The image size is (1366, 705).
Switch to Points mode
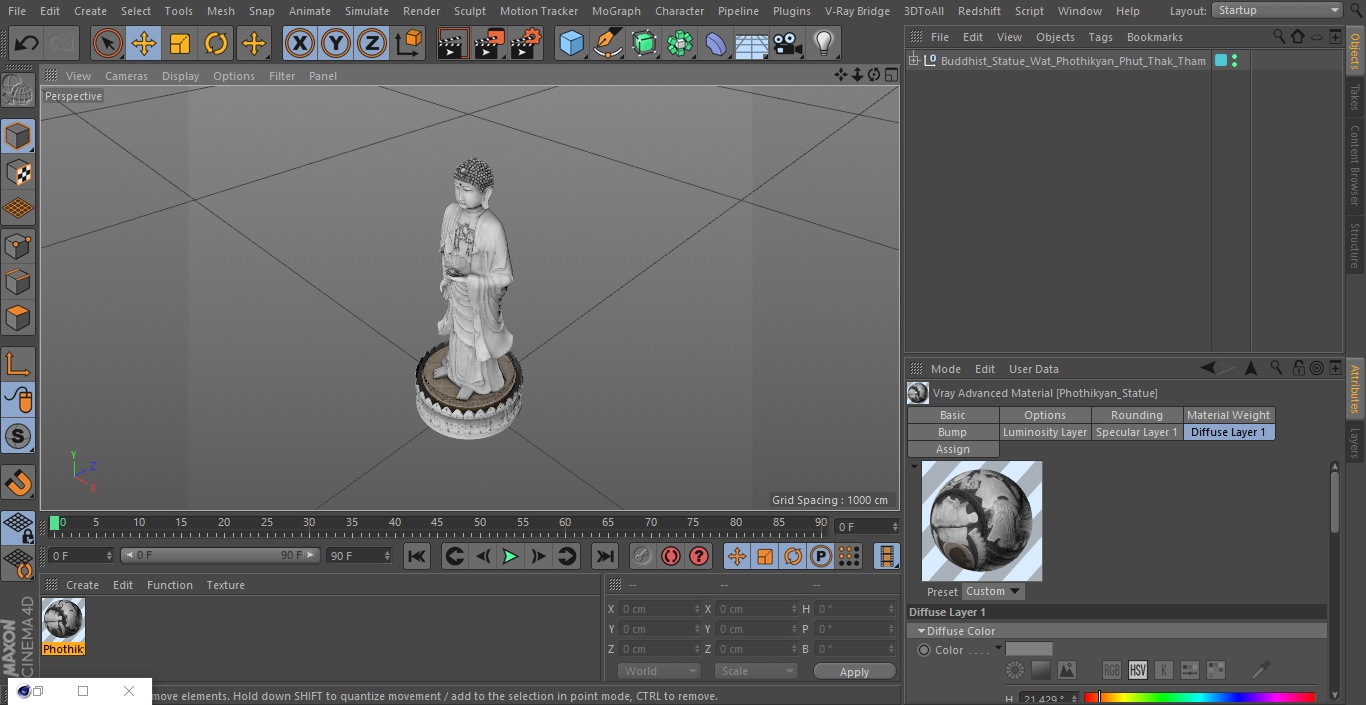(x=18, y=246)
